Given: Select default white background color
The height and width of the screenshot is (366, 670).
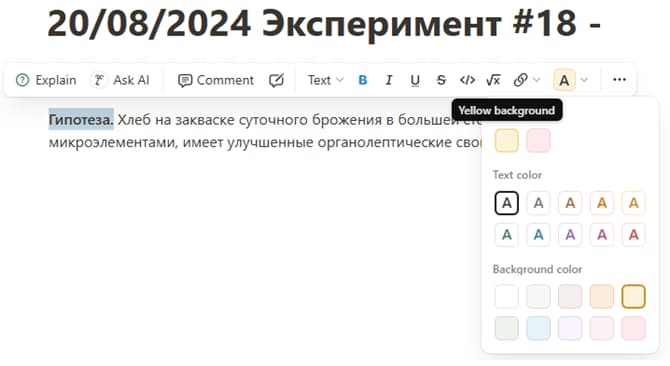Looking at the screenshot, I should pyautogui.click(x=506, y=296).
